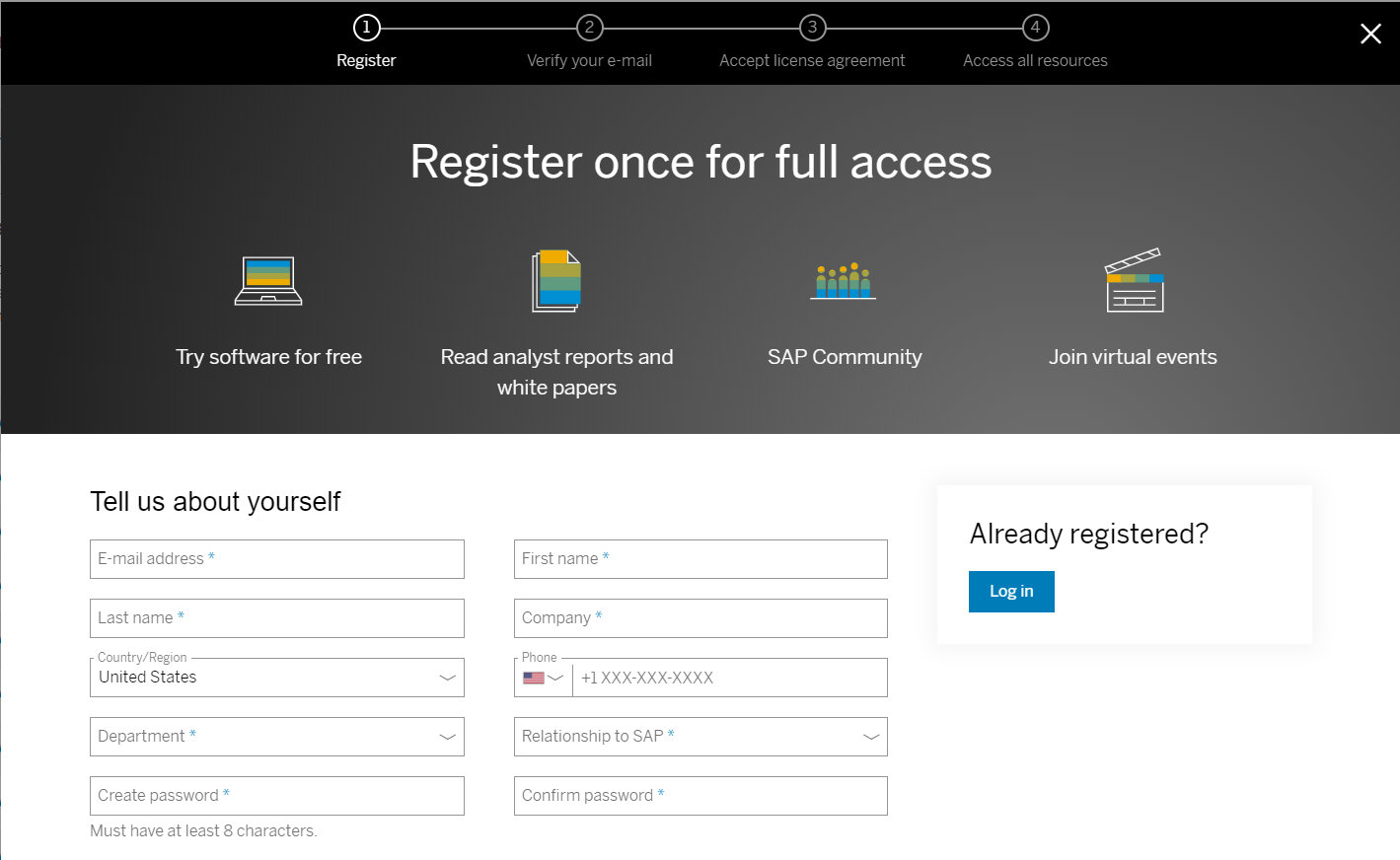
Task: Open the Country/Region dropdown
Action: pos(276,678)
